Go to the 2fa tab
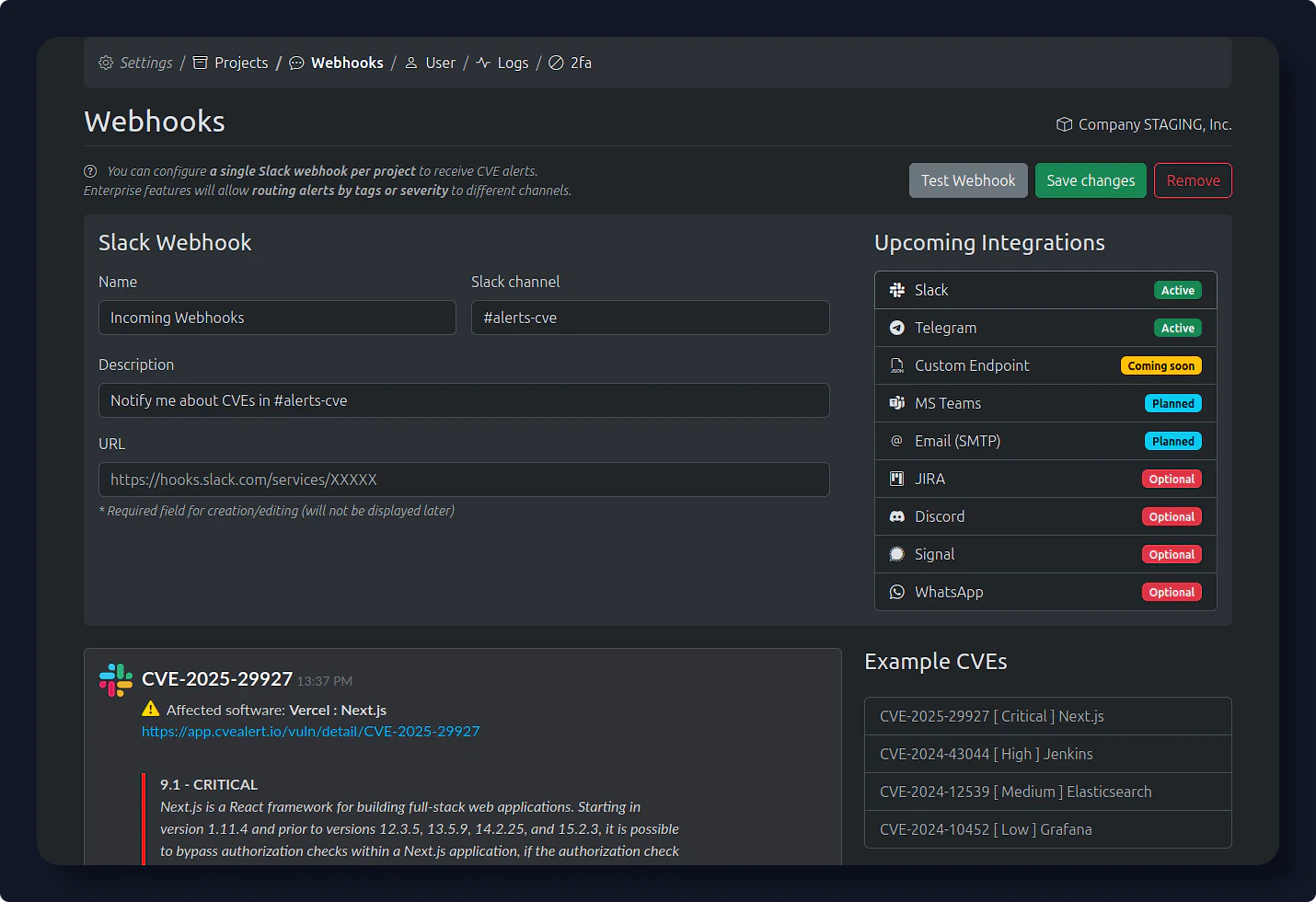 [x=571, y=63]
